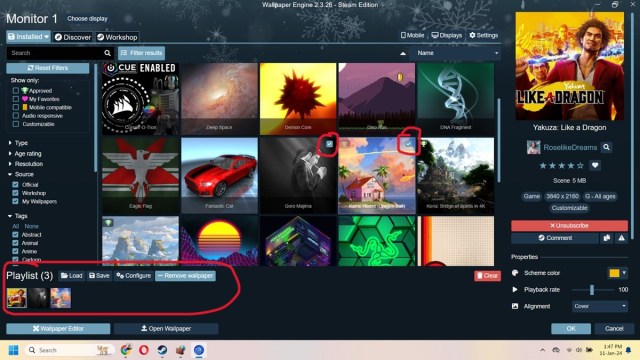Open the Installed tab dropdown

[x=28, y=37]
